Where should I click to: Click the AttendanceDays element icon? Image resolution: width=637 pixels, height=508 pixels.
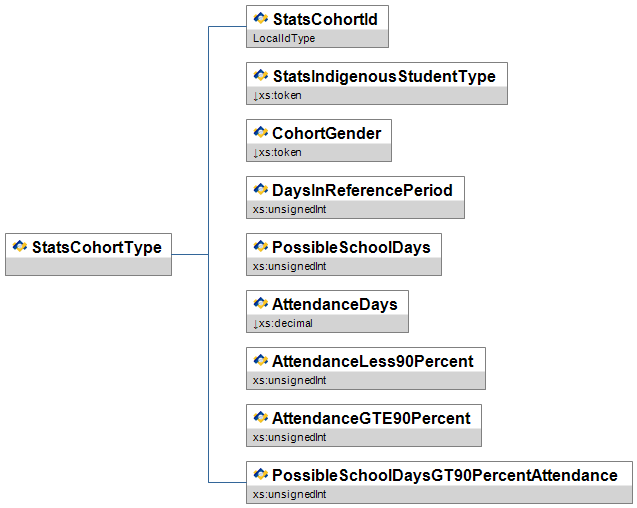(261, 304)
